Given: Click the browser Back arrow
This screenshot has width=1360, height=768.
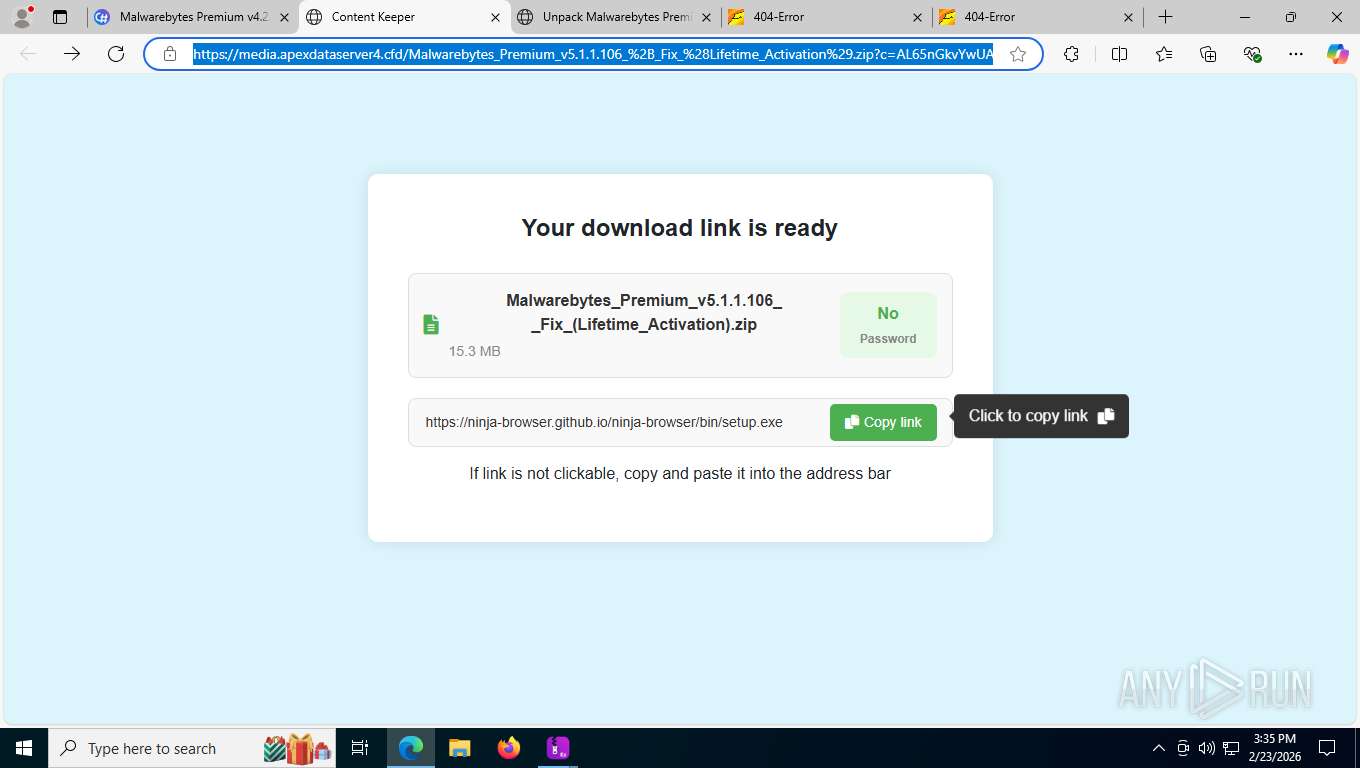Looking at the screenshot, I should click(28, 54).
